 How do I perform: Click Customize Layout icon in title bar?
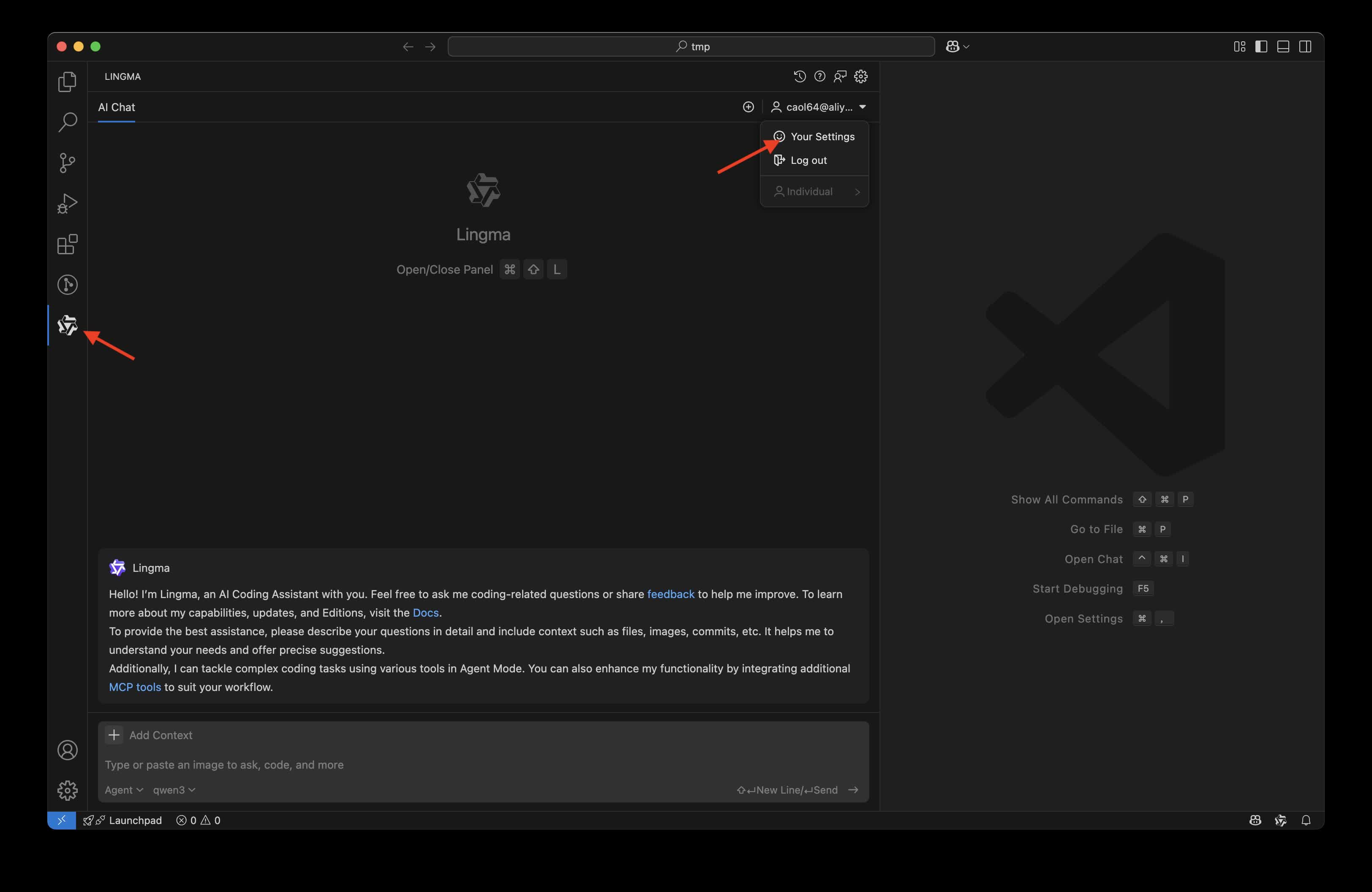click(x=1239, y=47)
